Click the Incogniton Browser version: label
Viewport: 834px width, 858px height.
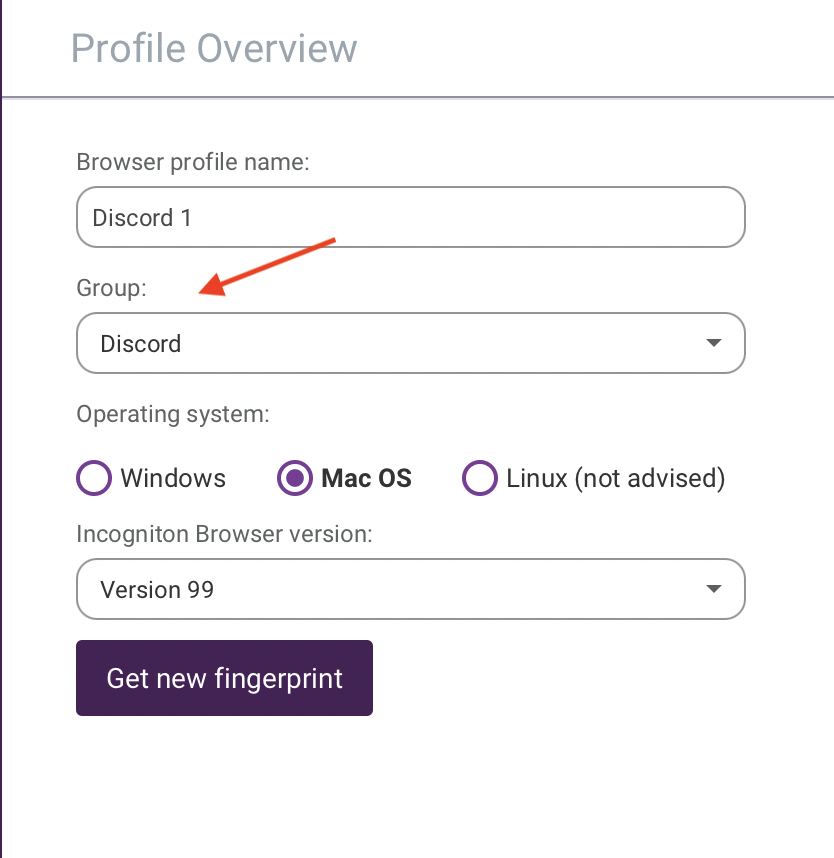[224, 534]
